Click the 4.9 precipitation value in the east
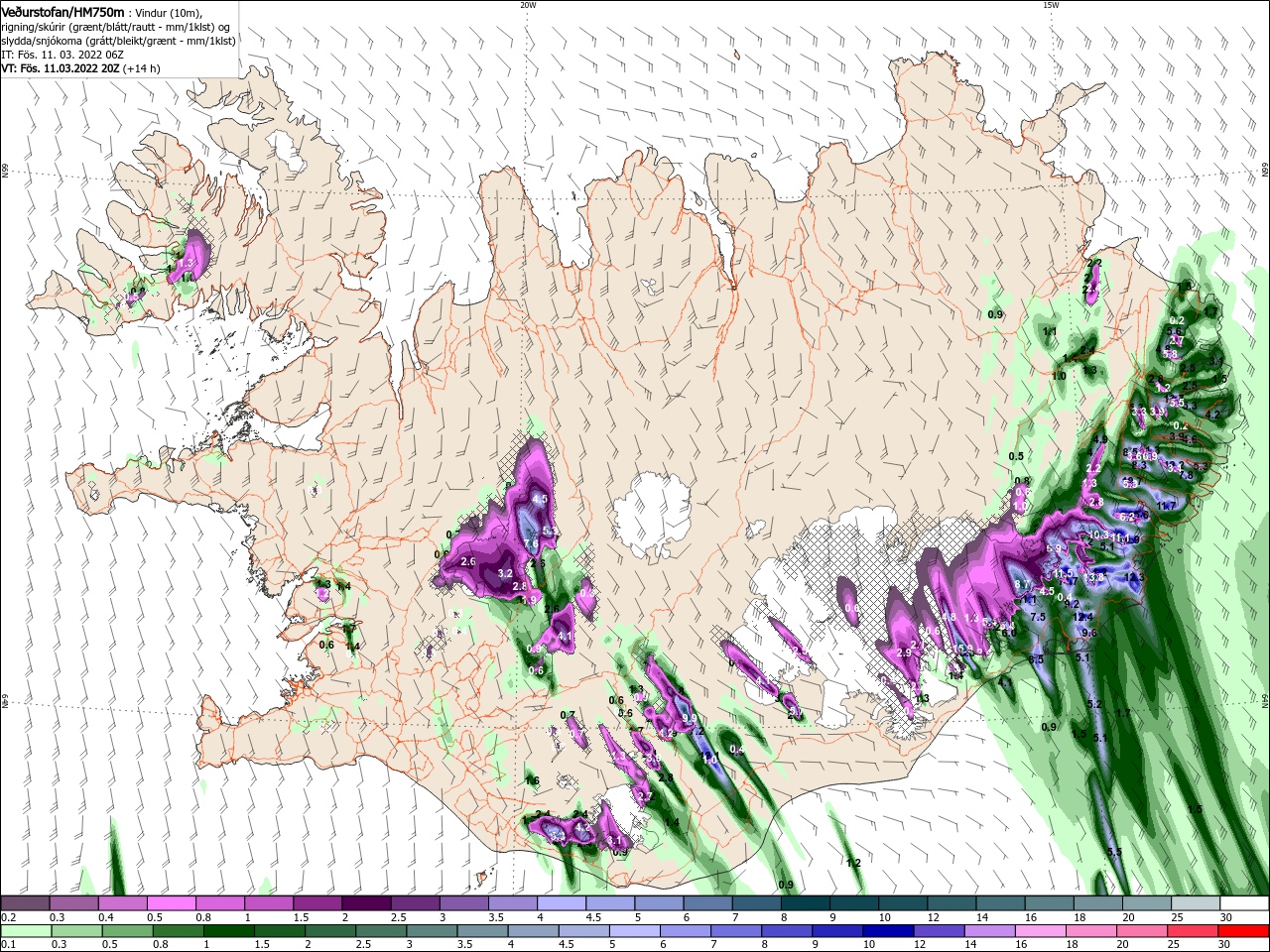This screenshot has width=1270, height=952. coord(1099,439)
